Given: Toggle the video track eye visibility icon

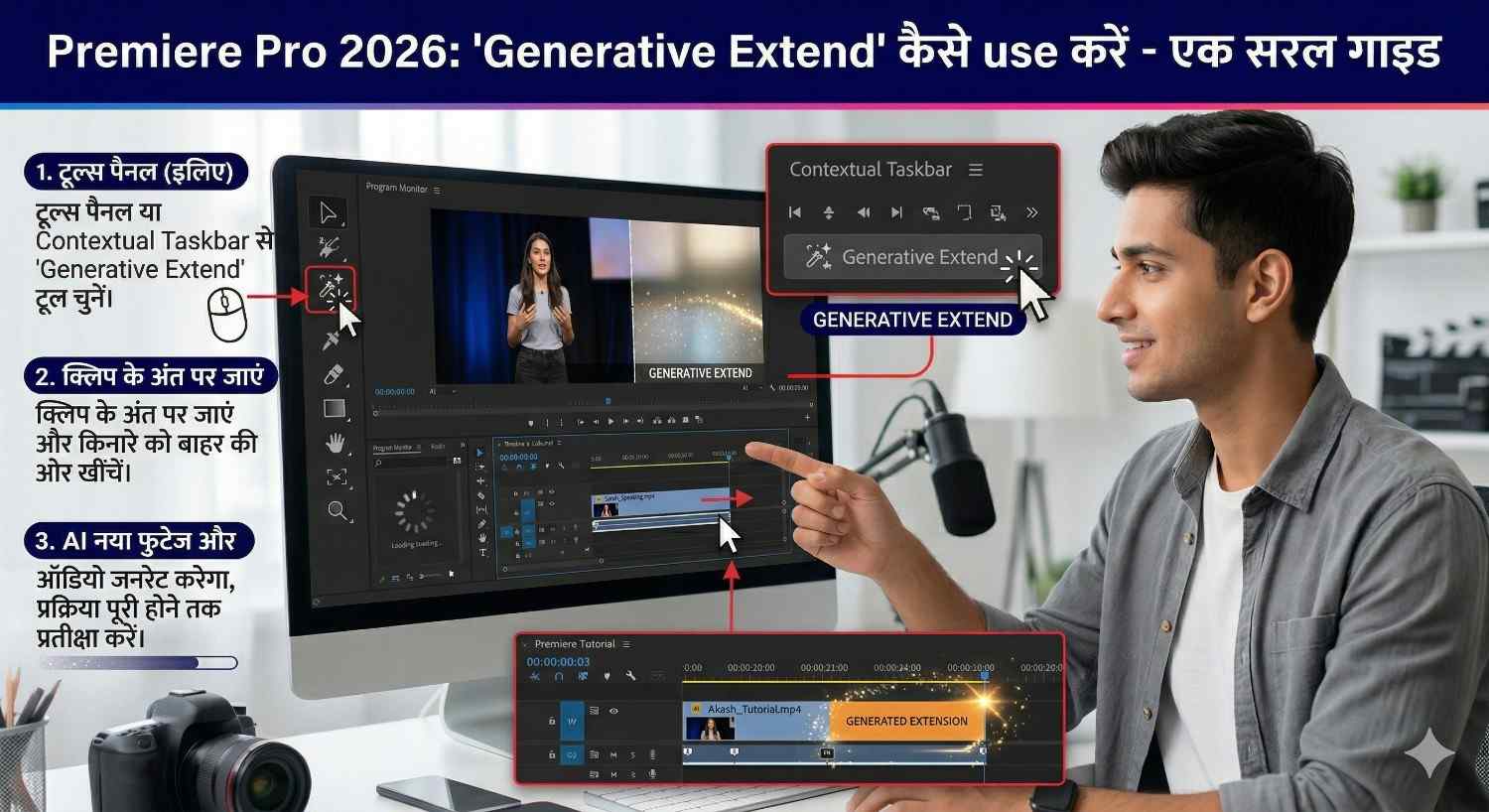Looking at the screenshot, I should pyautogui.click(x=613, y=711).
